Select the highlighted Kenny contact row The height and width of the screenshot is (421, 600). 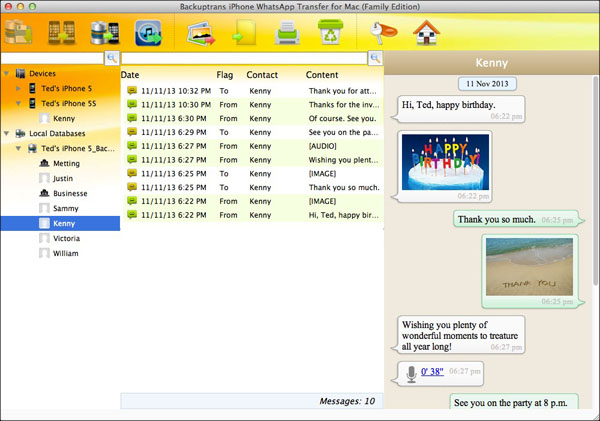(x=60, y=223)
